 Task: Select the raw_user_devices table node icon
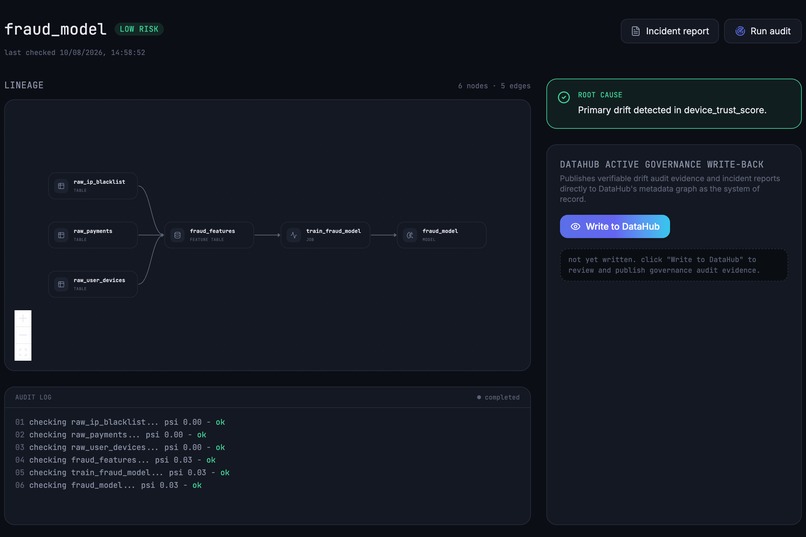point(61,284)
